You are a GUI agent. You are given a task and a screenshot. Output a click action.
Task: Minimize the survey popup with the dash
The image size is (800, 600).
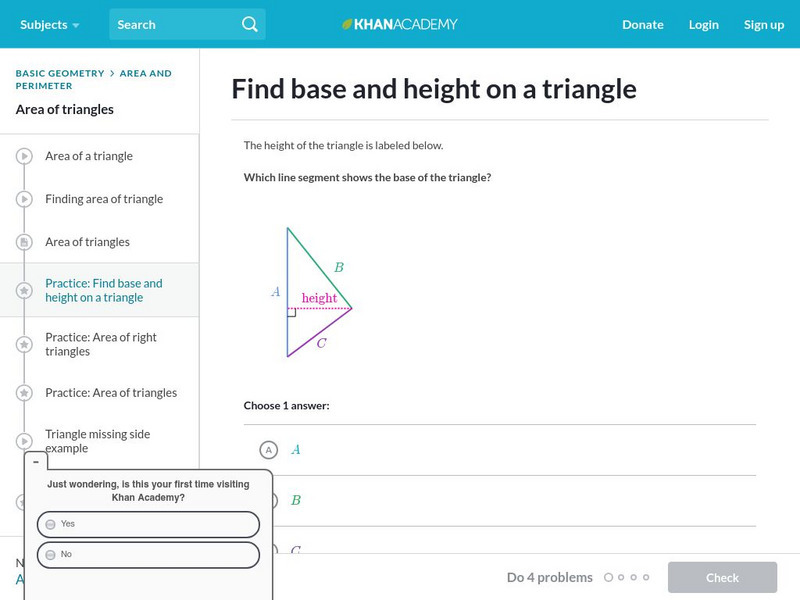tap(36, 462)
